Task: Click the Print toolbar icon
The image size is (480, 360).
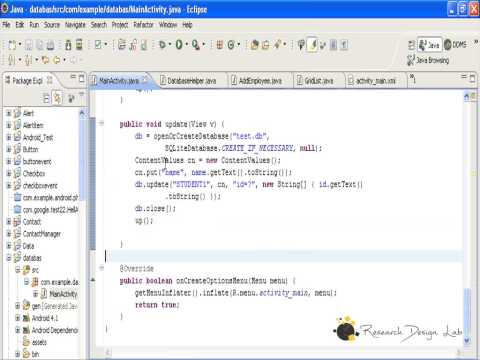Action: tap(50, 45)
